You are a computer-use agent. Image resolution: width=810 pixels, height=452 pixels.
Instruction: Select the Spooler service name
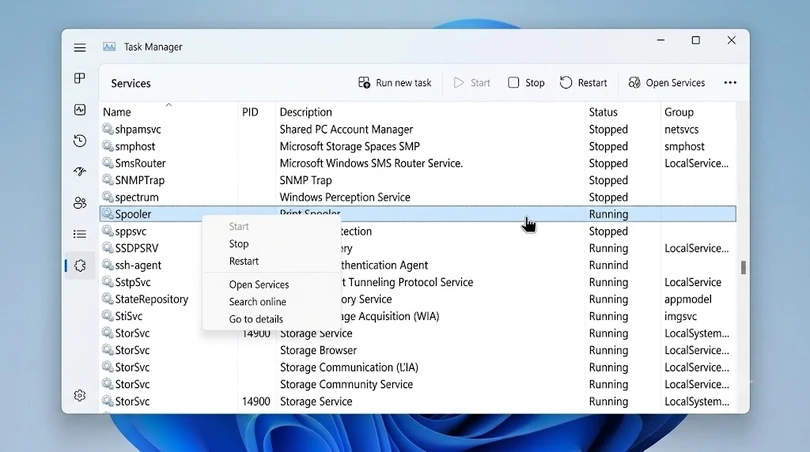click(133, 214)
